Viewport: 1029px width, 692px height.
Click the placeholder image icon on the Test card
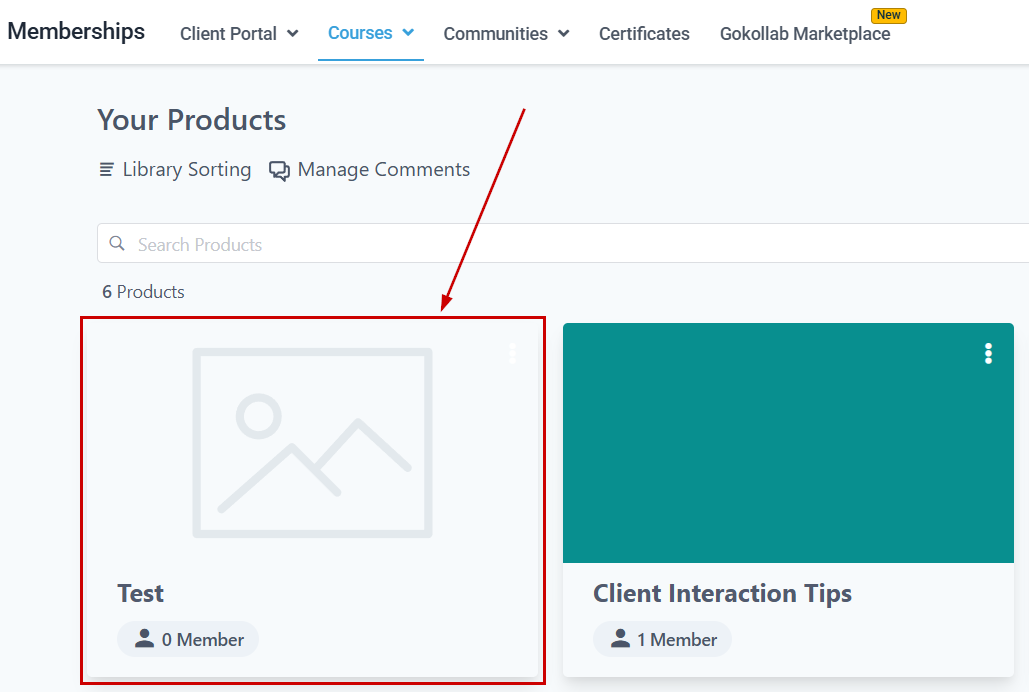[x=312, y=442]
